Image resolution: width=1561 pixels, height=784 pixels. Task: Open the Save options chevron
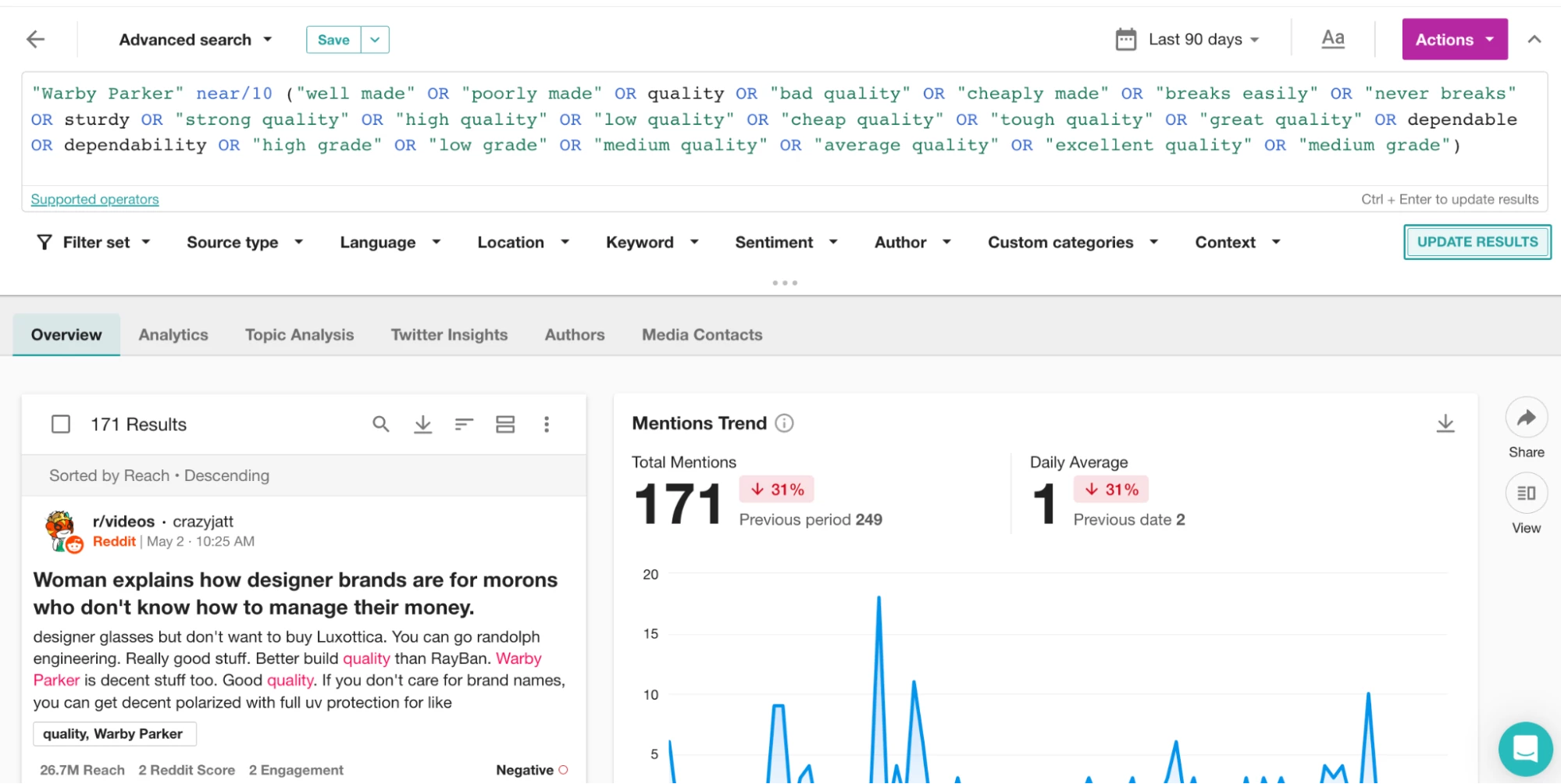pyautogui.click(x=375, y=40)
